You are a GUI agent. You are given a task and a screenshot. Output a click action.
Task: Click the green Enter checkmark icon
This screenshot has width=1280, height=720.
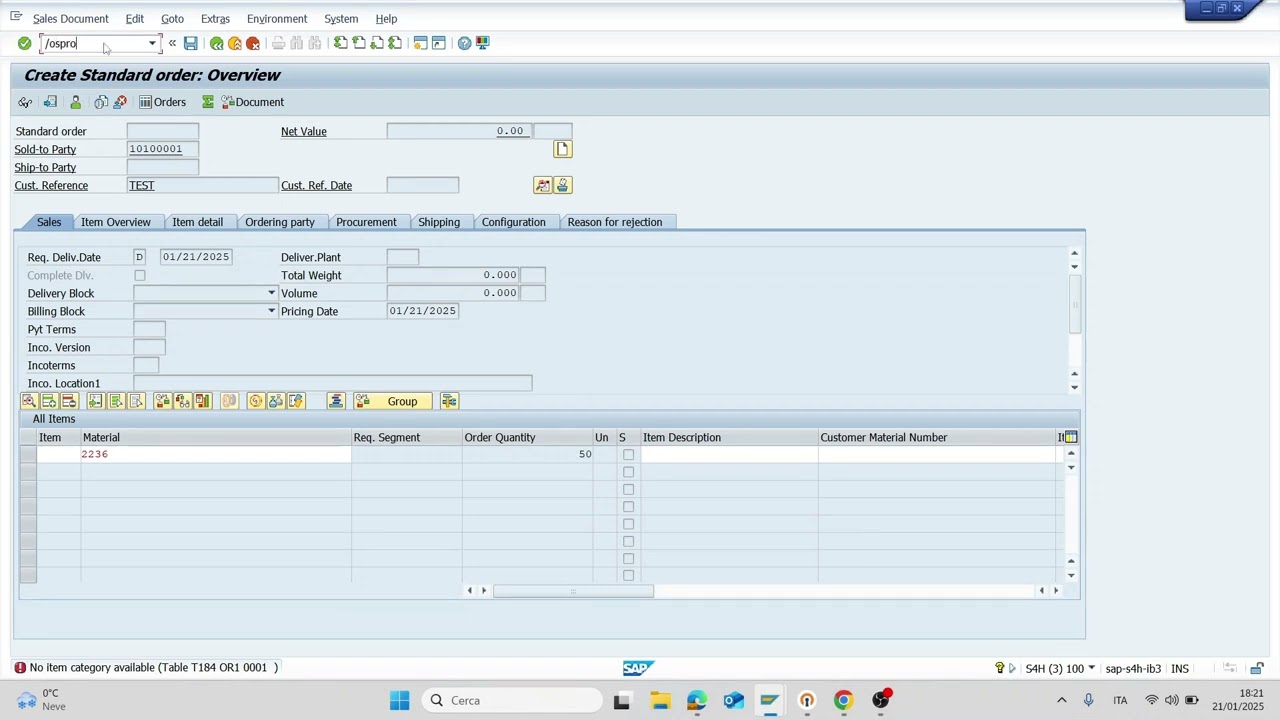(x=24, y=43)
